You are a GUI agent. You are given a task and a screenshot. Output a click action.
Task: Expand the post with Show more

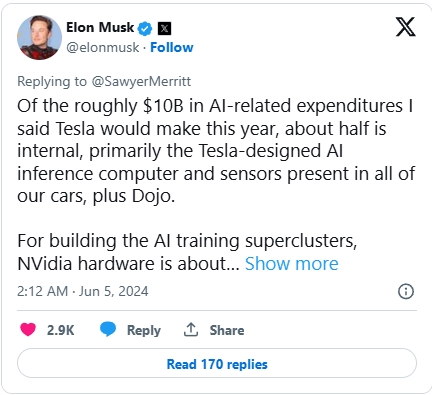tap(292, 264)
